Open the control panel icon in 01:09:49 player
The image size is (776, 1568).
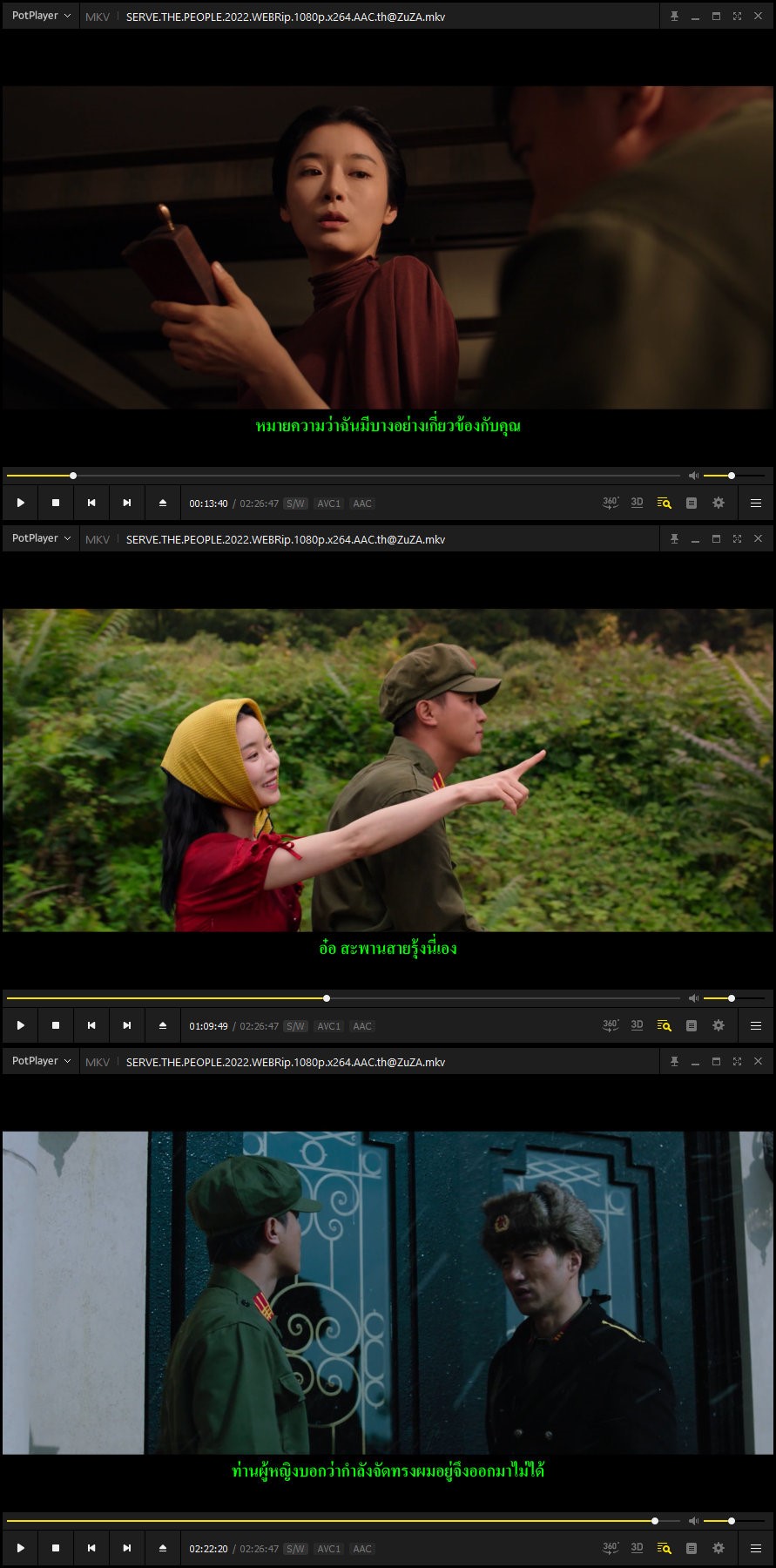(692, 1025)
